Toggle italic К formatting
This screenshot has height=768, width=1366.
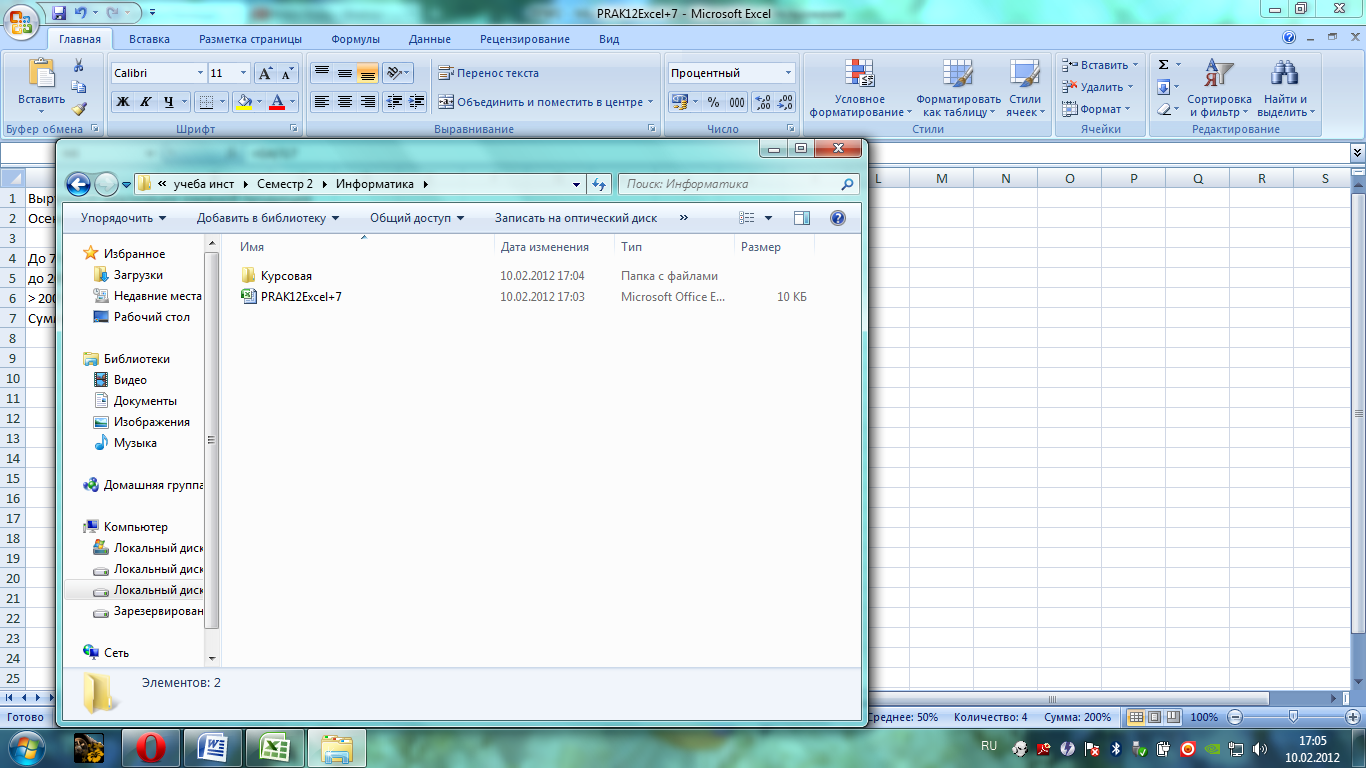(x=146, y=102)
